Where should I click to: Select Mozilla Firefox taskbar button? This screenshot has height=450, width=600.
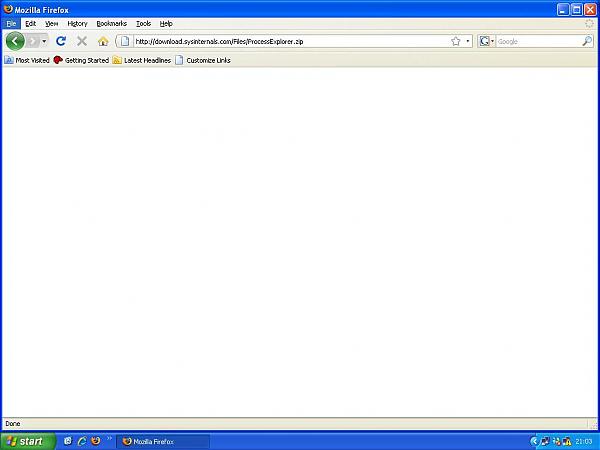163,442
